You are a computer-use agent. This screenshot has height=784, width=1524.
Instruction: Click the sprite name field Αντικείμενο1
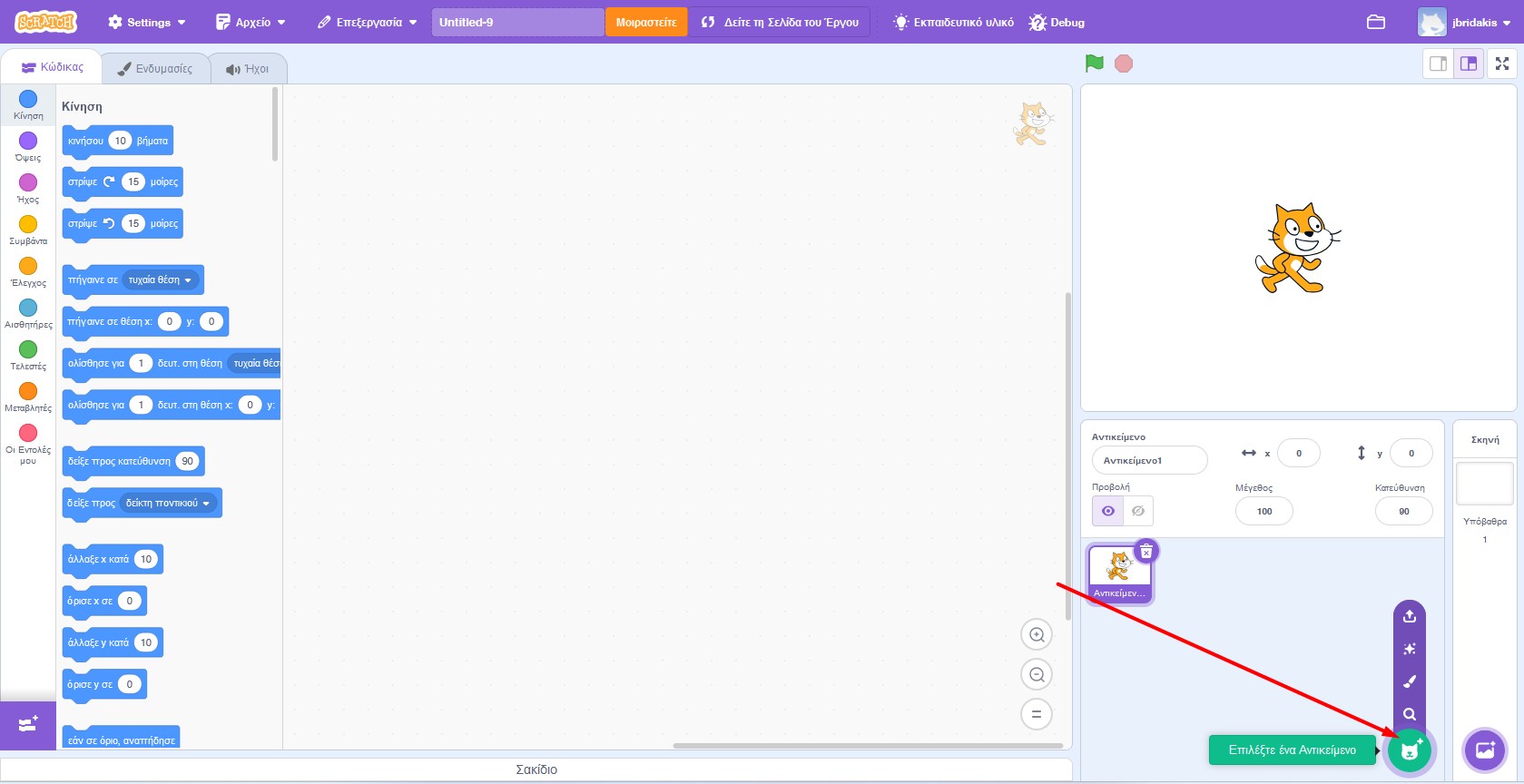(x=1149, y=460)
